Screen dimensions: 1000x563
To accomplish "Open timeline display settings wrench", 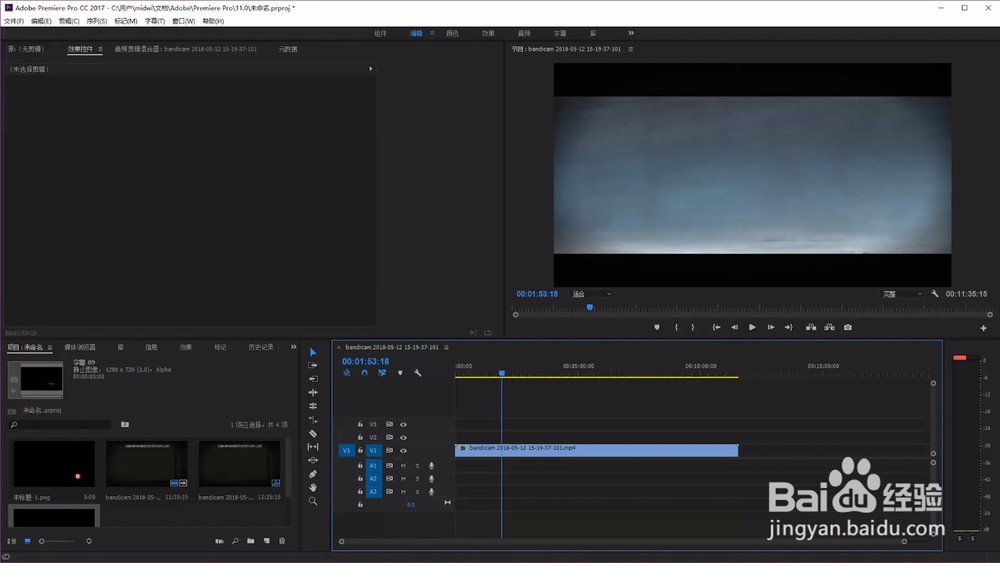I will (x=418, y=373).
